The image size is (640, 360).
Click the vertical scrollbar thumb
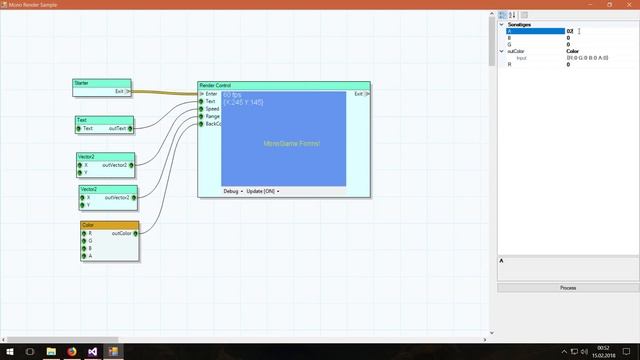coord(492,42)
